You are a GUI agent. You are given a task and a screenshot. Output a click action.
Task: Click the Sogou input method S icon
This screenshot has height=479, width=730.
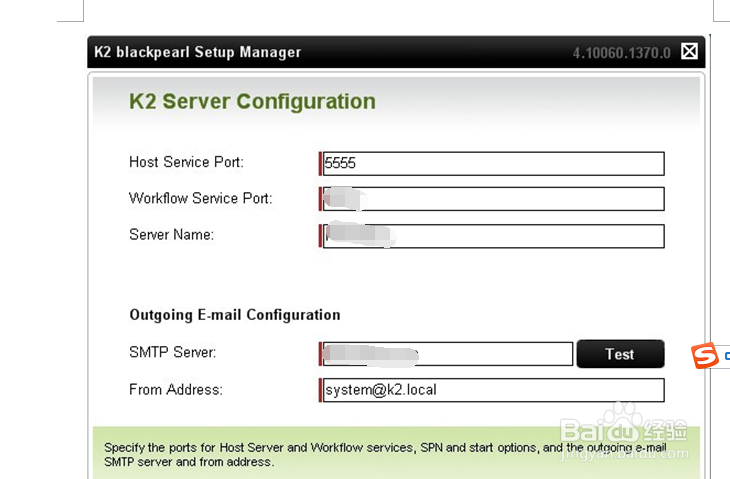point(705,355)
